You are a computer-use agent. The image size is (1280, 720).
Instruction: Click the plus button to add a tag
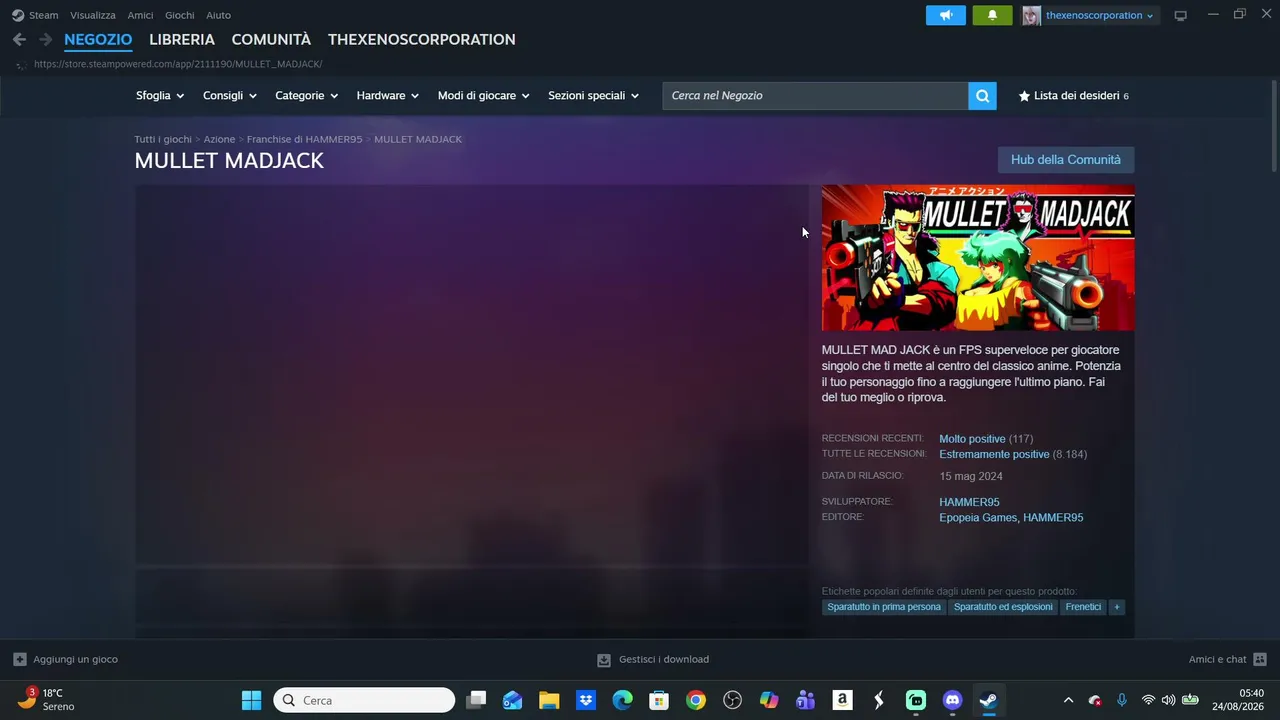click(1117, 607)
